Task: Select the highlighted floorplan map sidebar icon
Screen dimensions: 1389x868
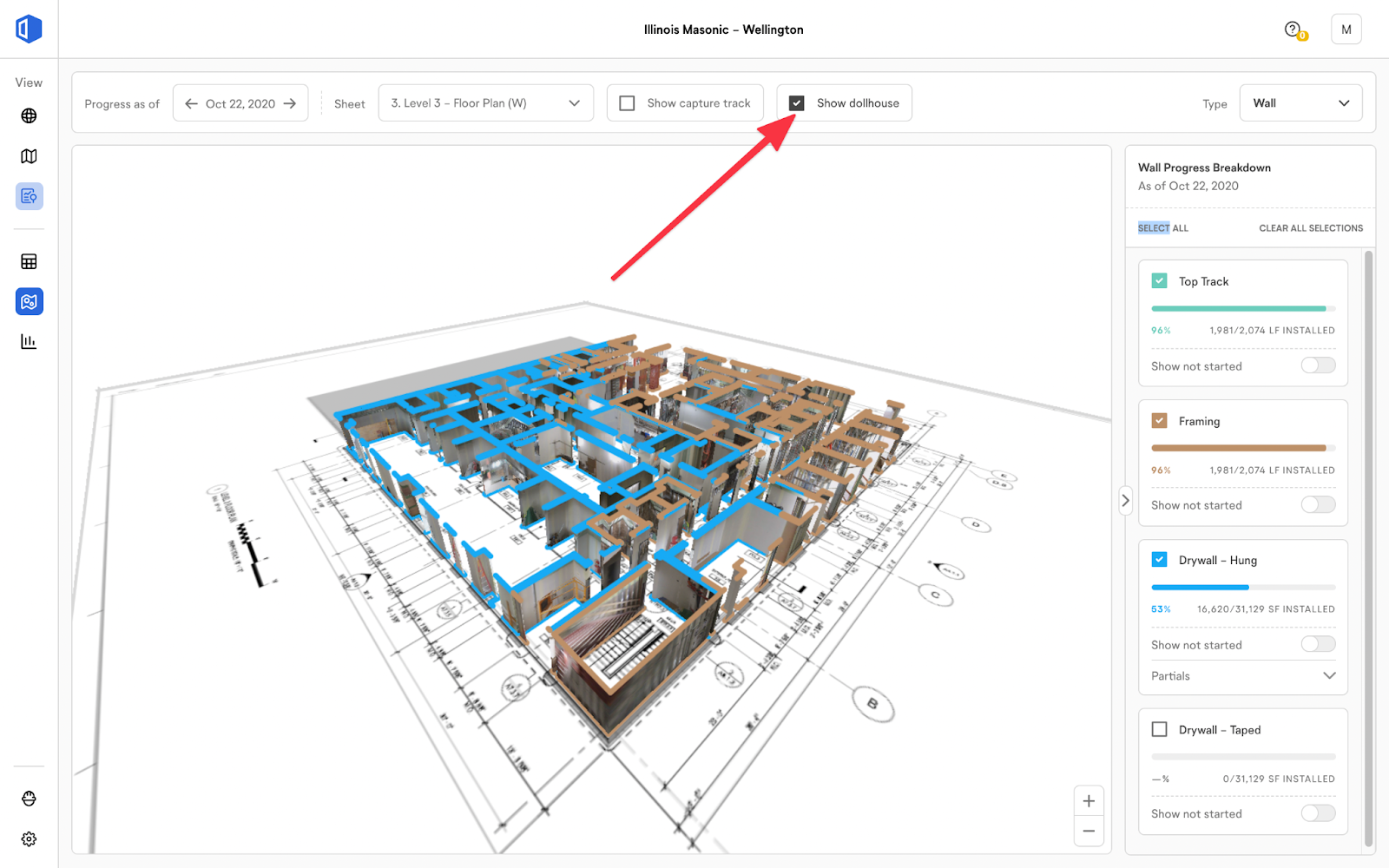Action: (29, 301)
